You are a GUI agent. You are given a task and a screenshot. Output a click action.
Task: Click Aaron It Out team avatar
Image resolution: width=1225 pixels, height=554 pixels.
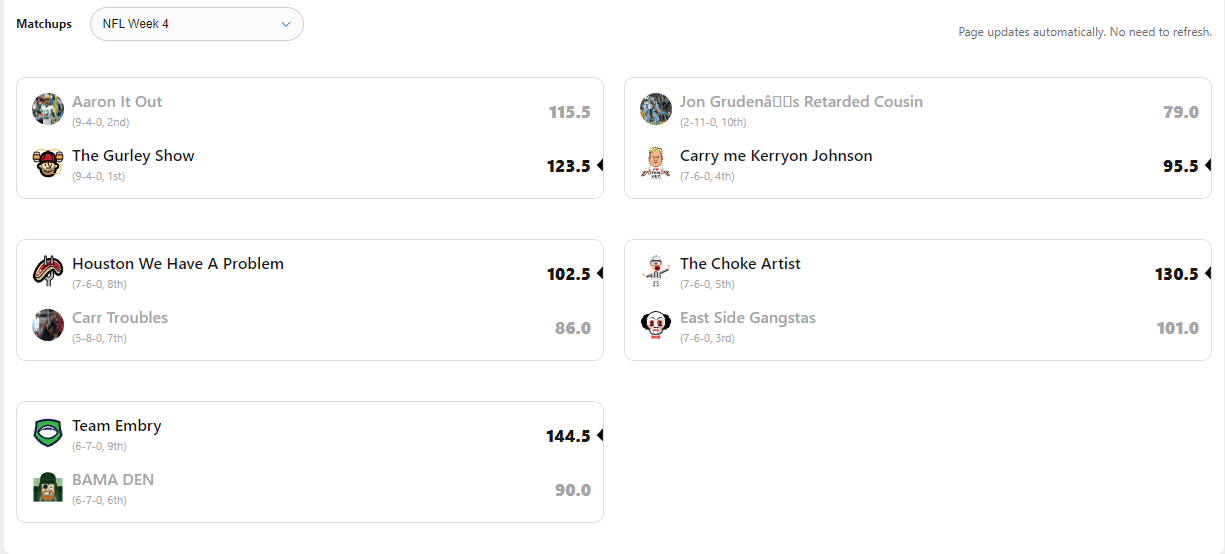(x=48, y=109)
